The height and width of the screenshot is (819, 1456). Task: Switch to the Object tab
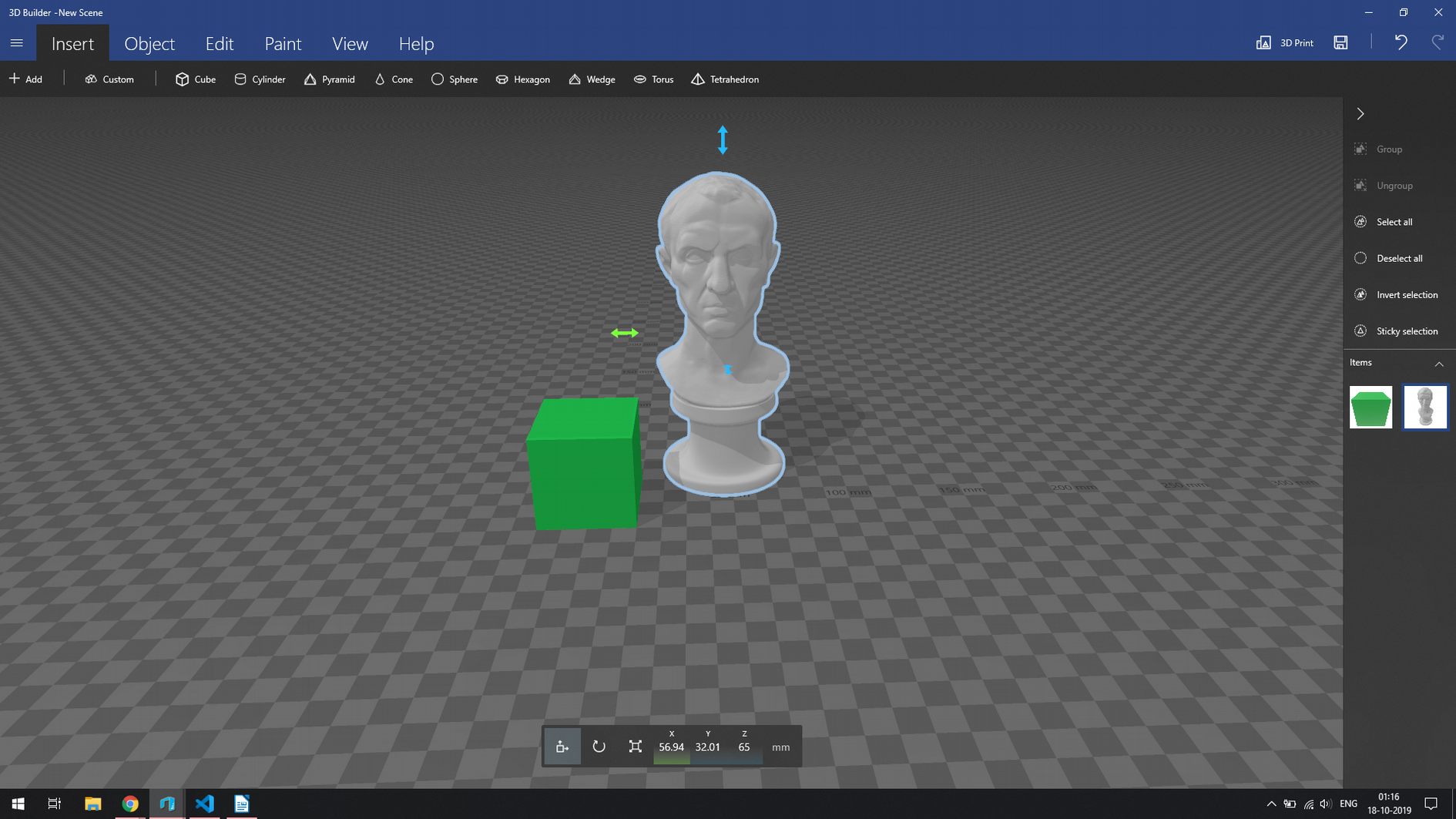(149, 44)
